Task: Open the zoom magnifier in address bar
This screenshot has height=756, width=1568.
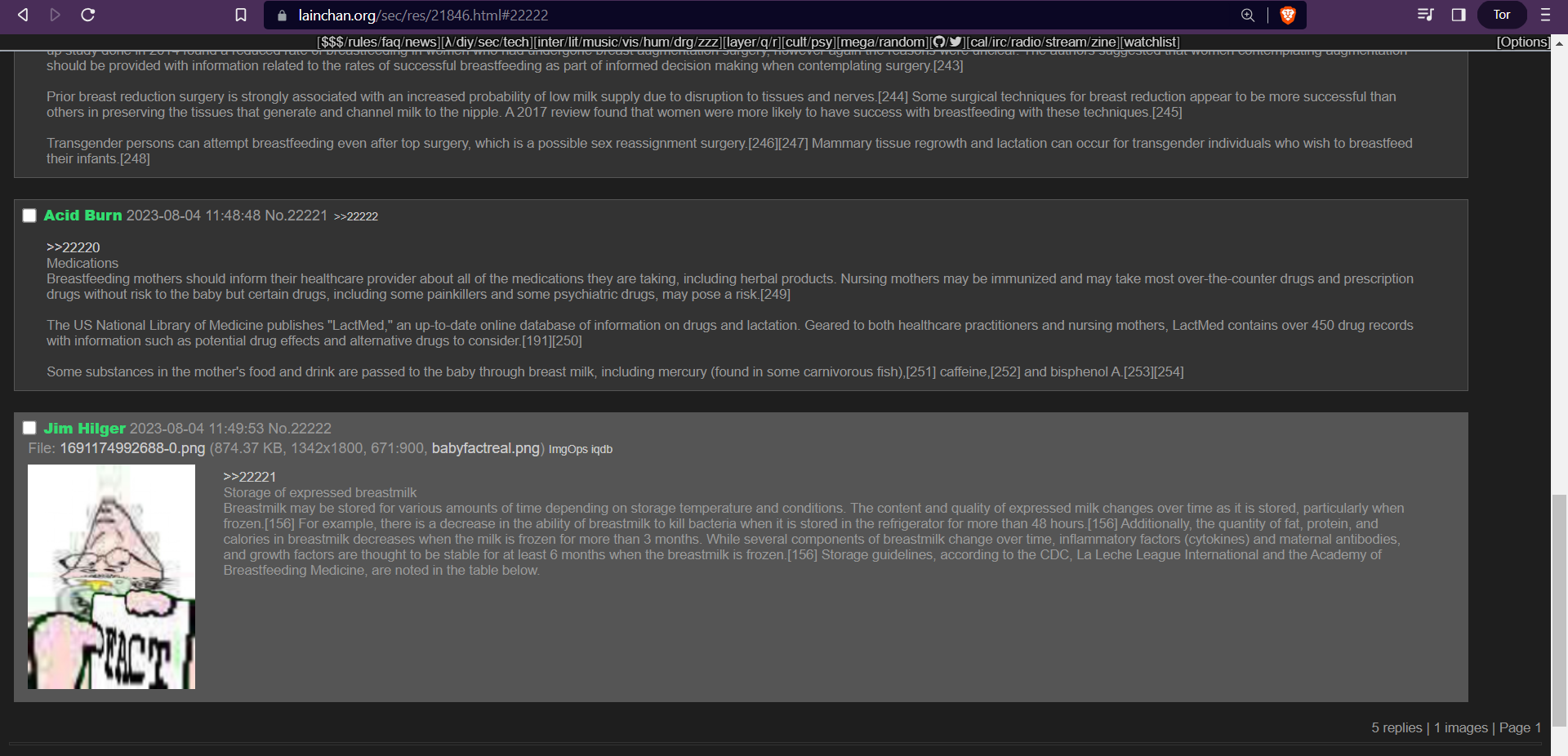Action: (x=1247, y=15)
